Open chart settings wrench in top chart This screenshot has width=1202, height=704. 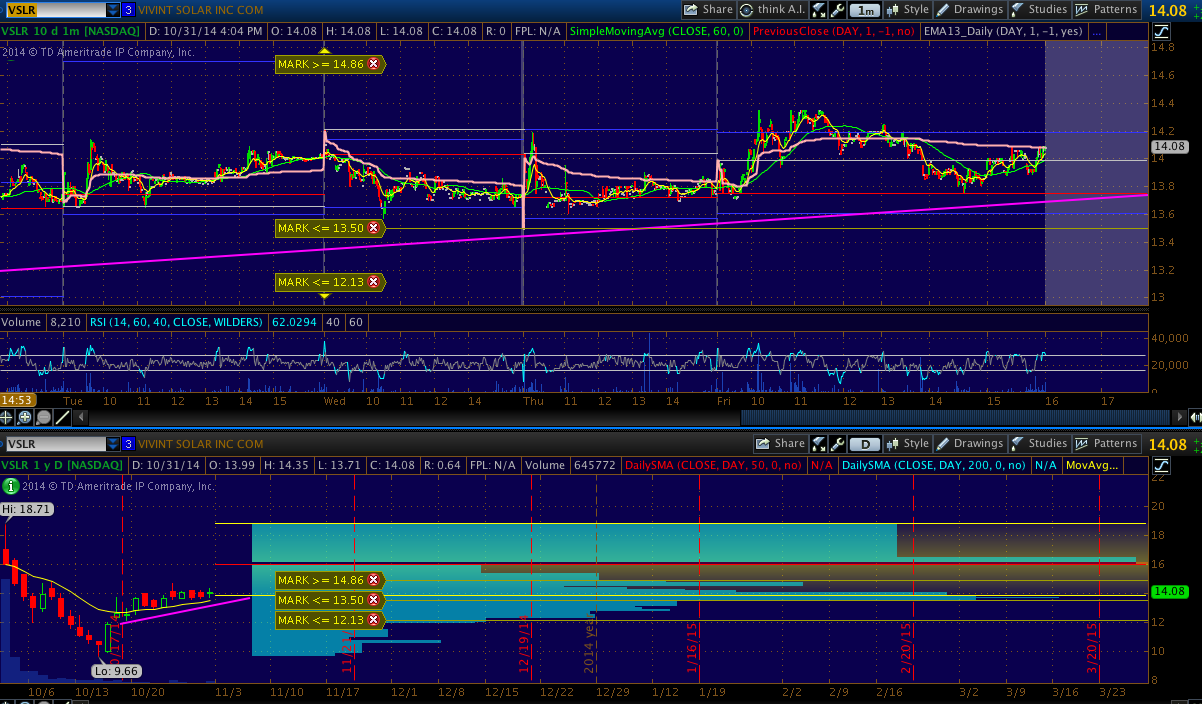pos(838,10)
